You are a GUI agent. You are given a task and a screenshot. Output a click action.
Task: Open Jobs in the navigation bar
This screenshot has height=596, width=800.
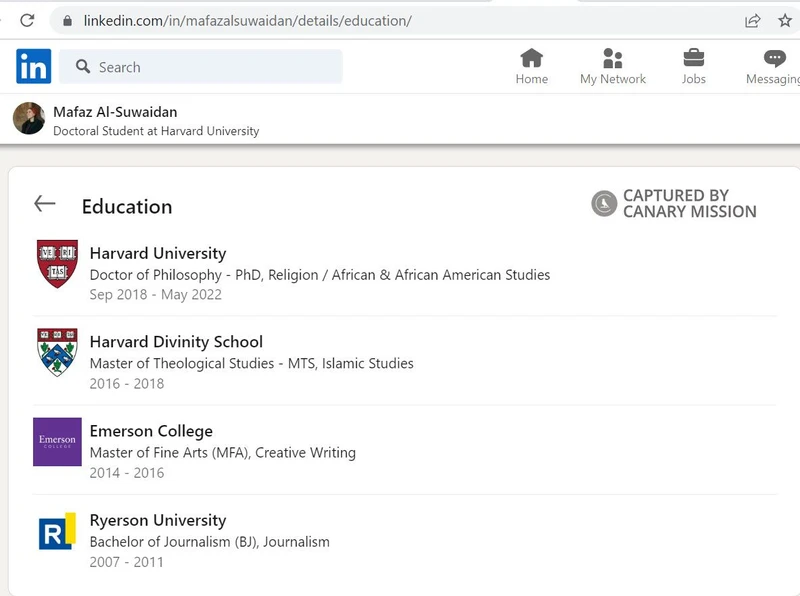[x=694, y=67]
